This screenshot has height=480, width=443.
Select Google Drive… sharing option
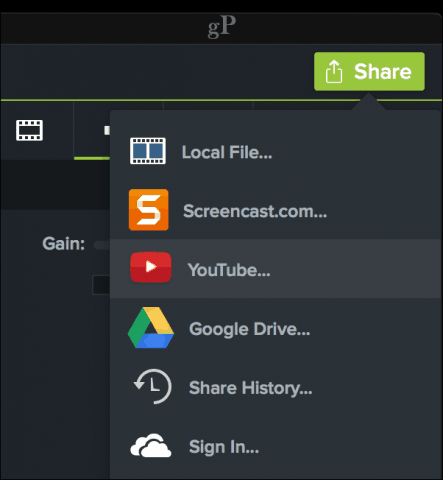tap(250, 329)
